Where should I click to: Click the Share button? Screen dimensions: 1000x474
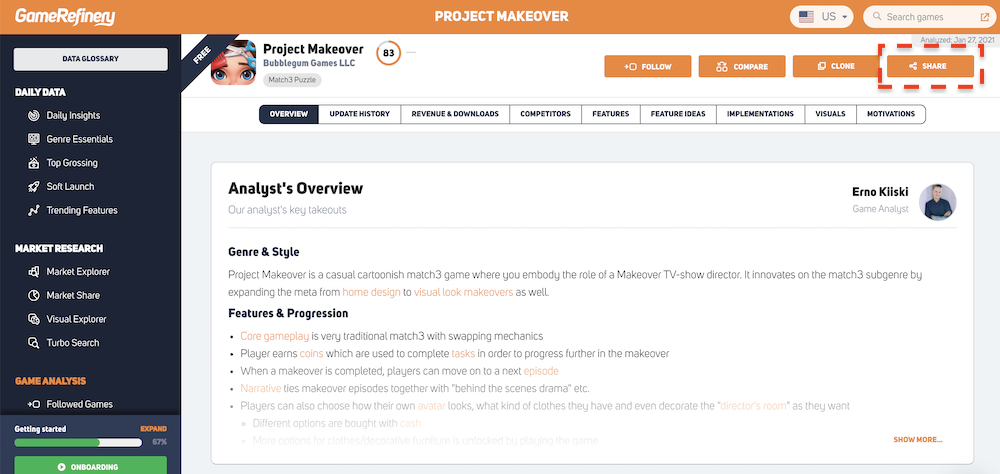click(930, 66)
